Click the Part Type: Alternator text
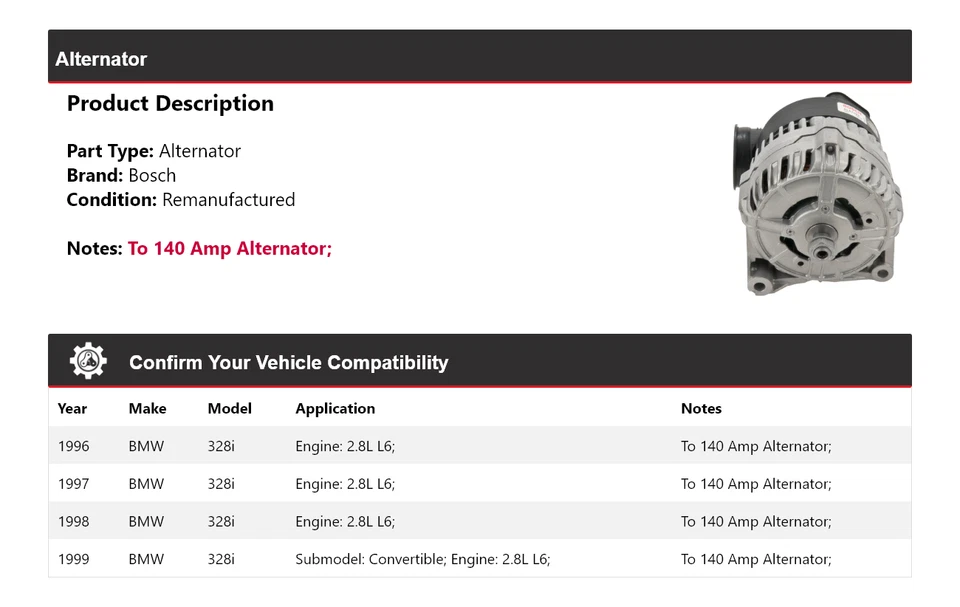Image resolution: width=960 pixels, height=607 pixels. 154,151
